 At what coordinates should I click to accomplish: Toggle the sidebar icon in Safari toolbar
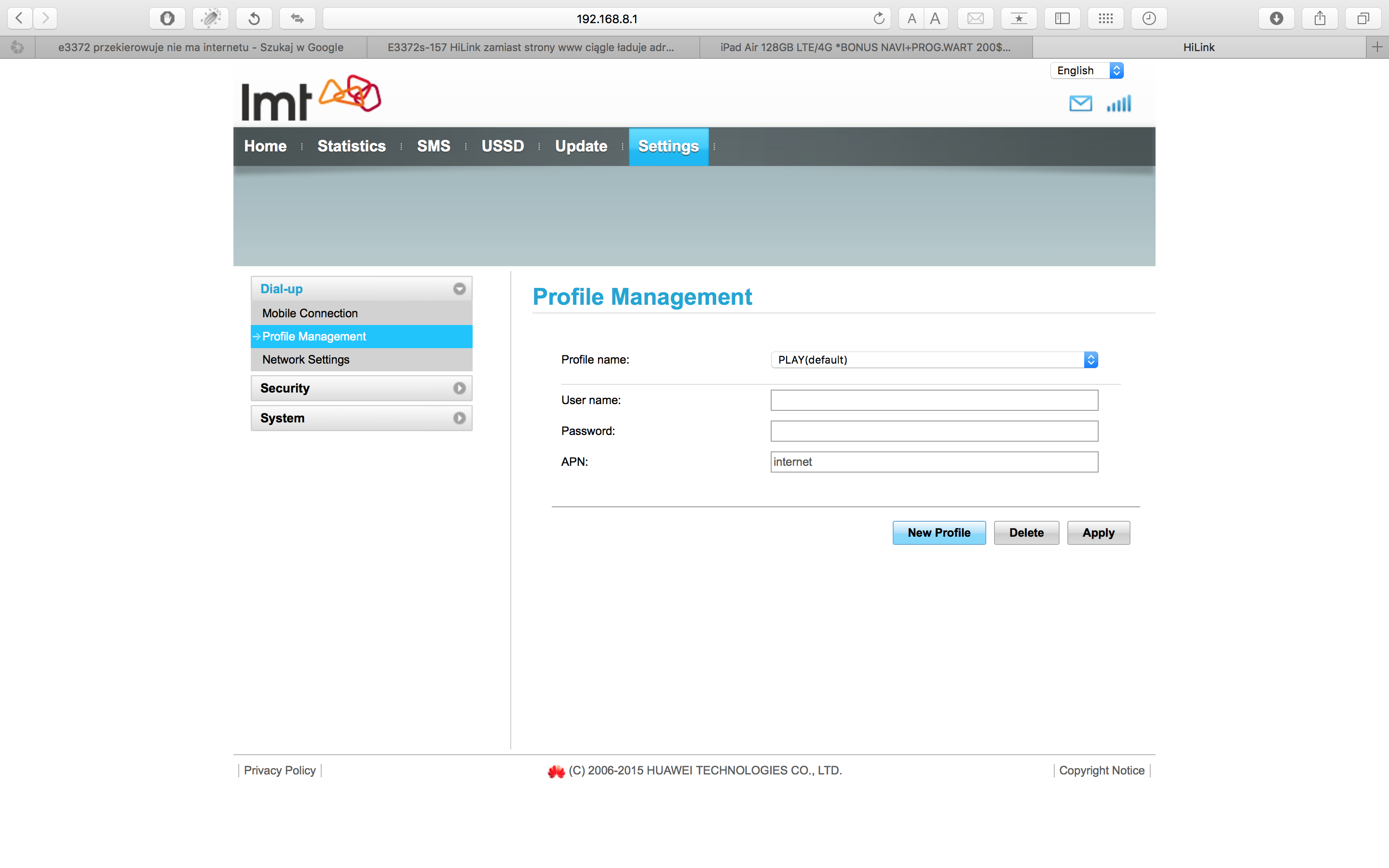1062,18
